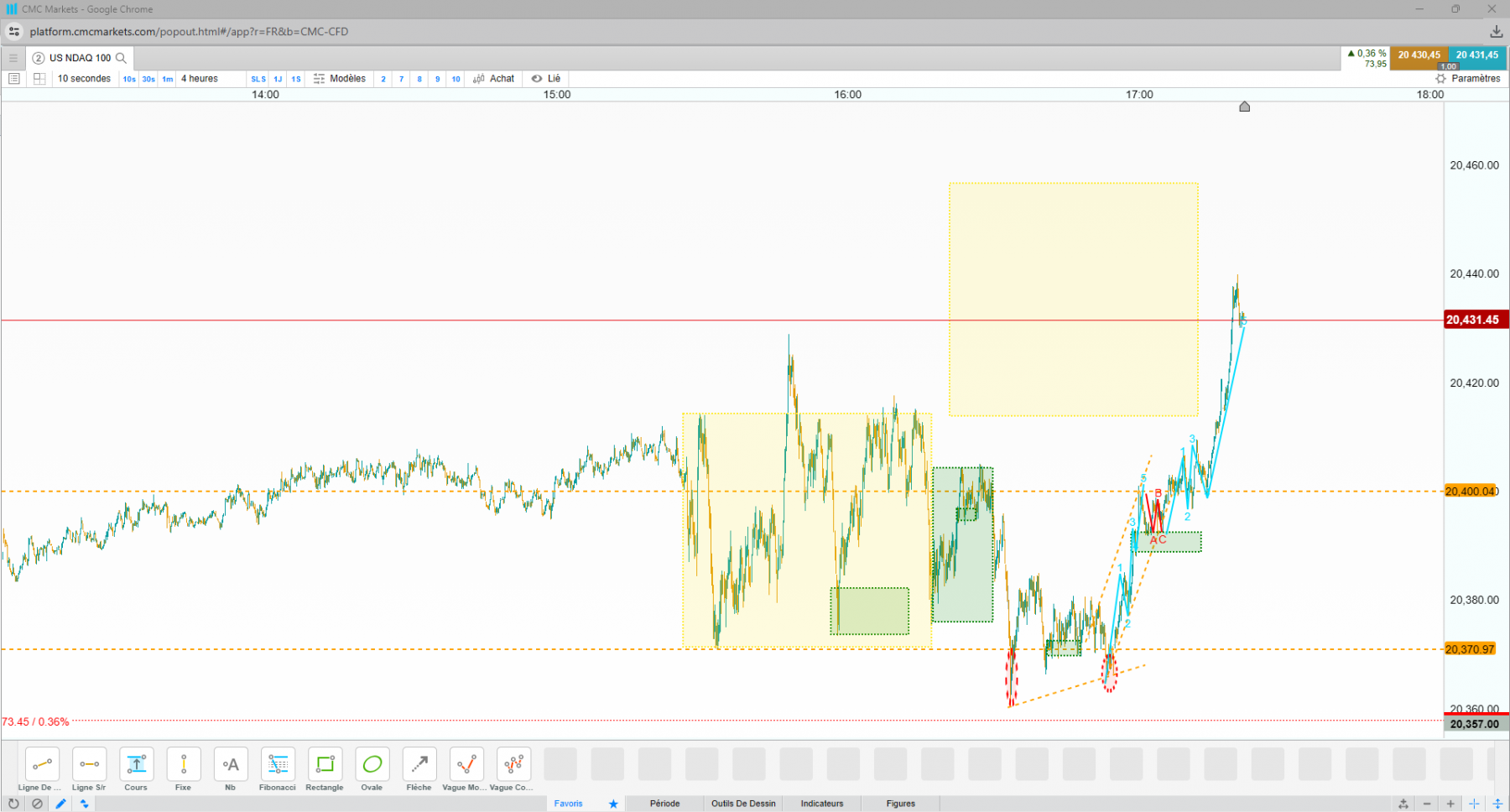
Task: Select the Cours price marker tool
Action: 136,769
